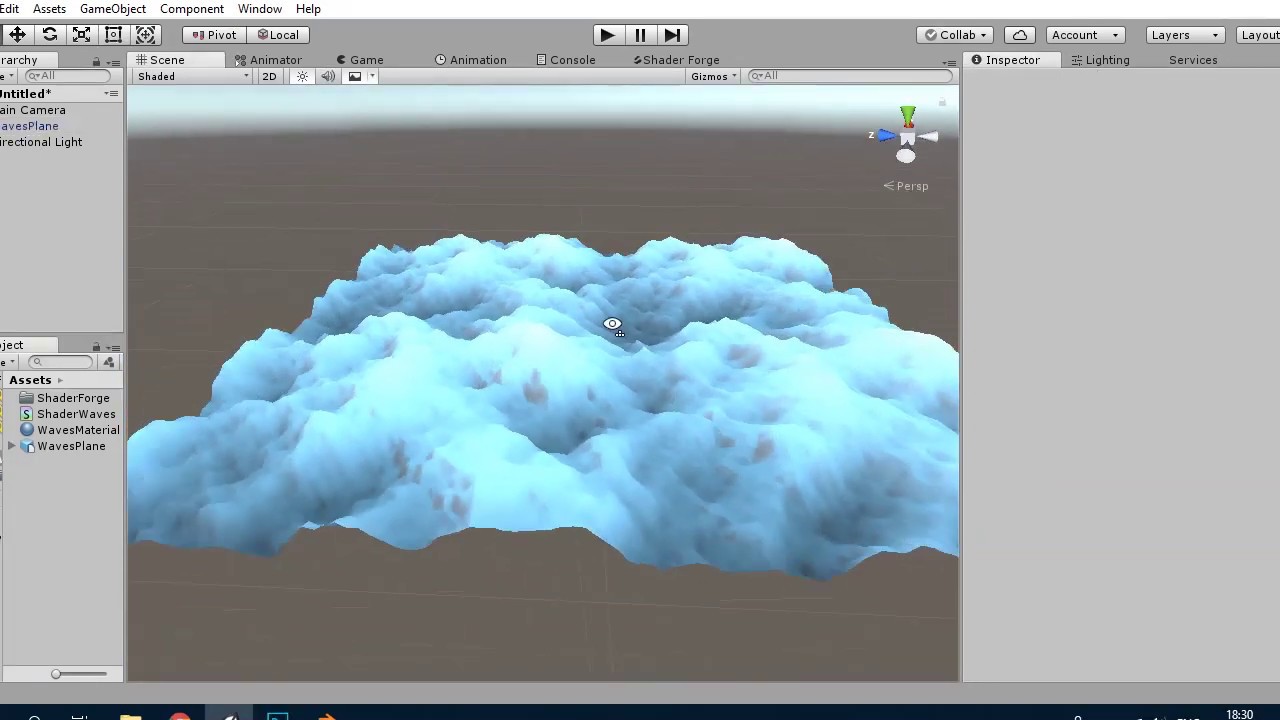Click the Assets breadcrumb arrow
Image resolution: width=1280 pixels, height=720 pixels.
pyautogui.click(x=60, y=380)
